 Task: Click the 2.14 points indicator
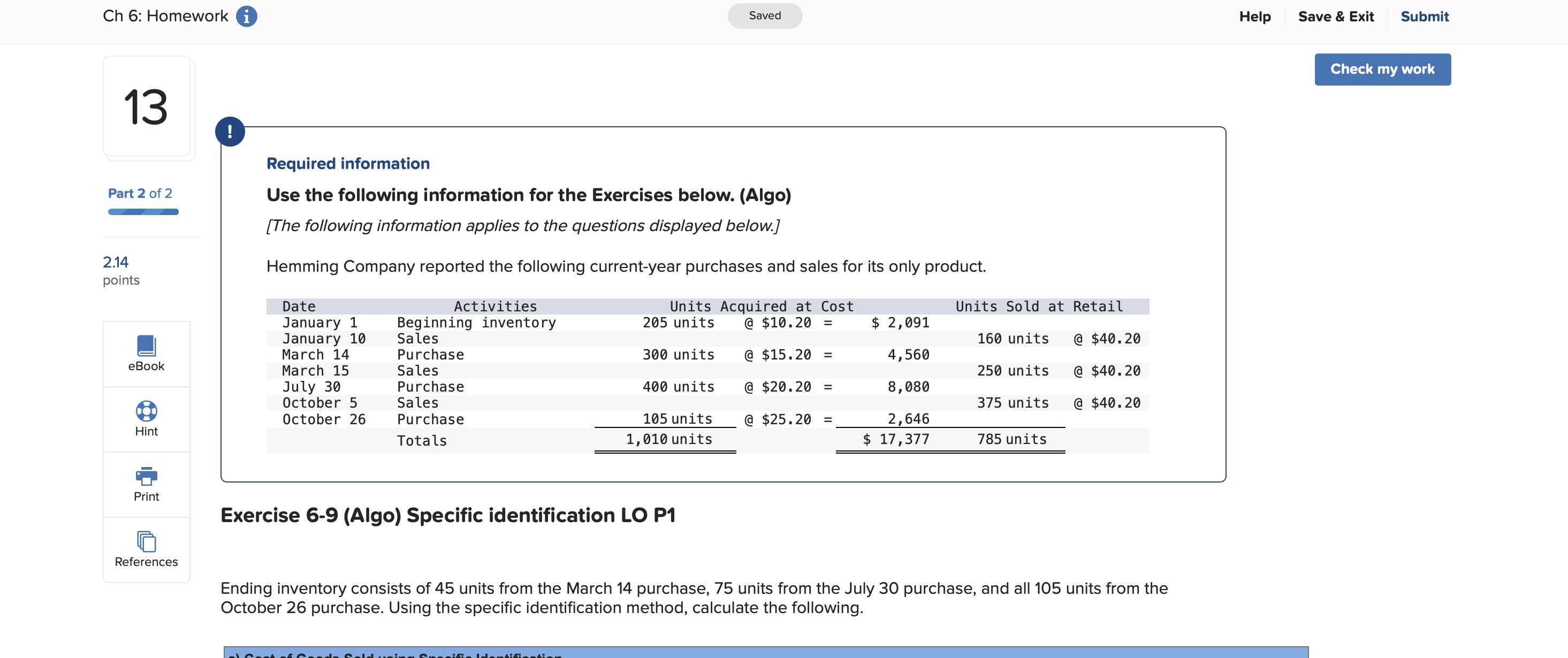coord(116,262)
